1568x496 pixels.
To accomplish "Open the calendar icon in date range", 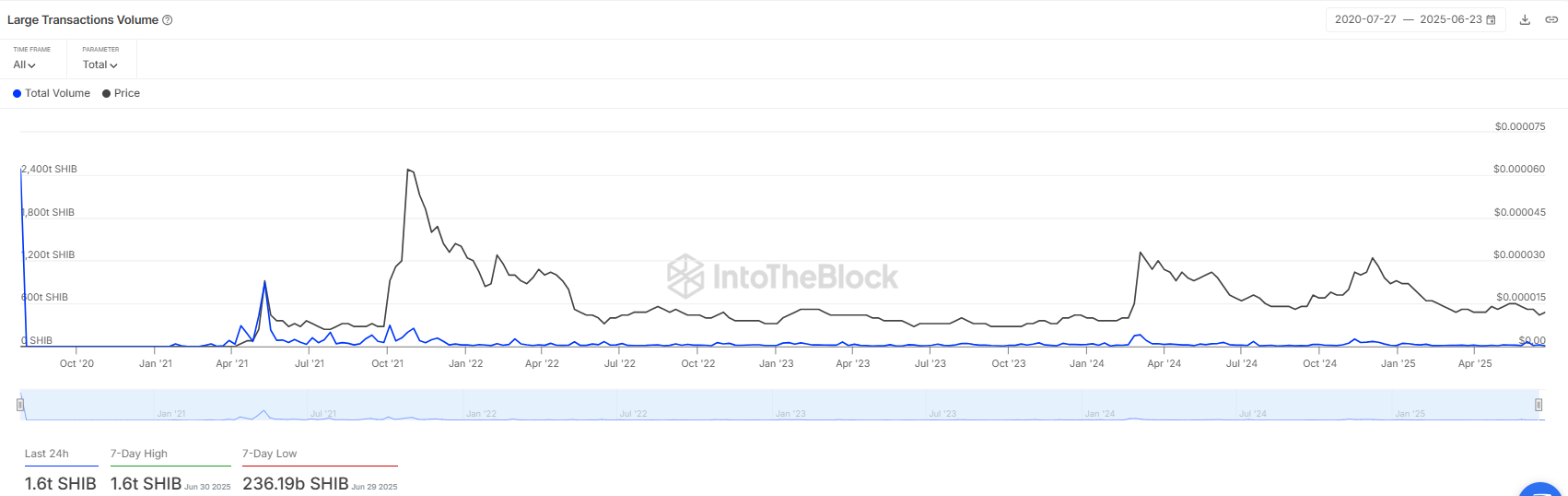I will coord(1492,19).
